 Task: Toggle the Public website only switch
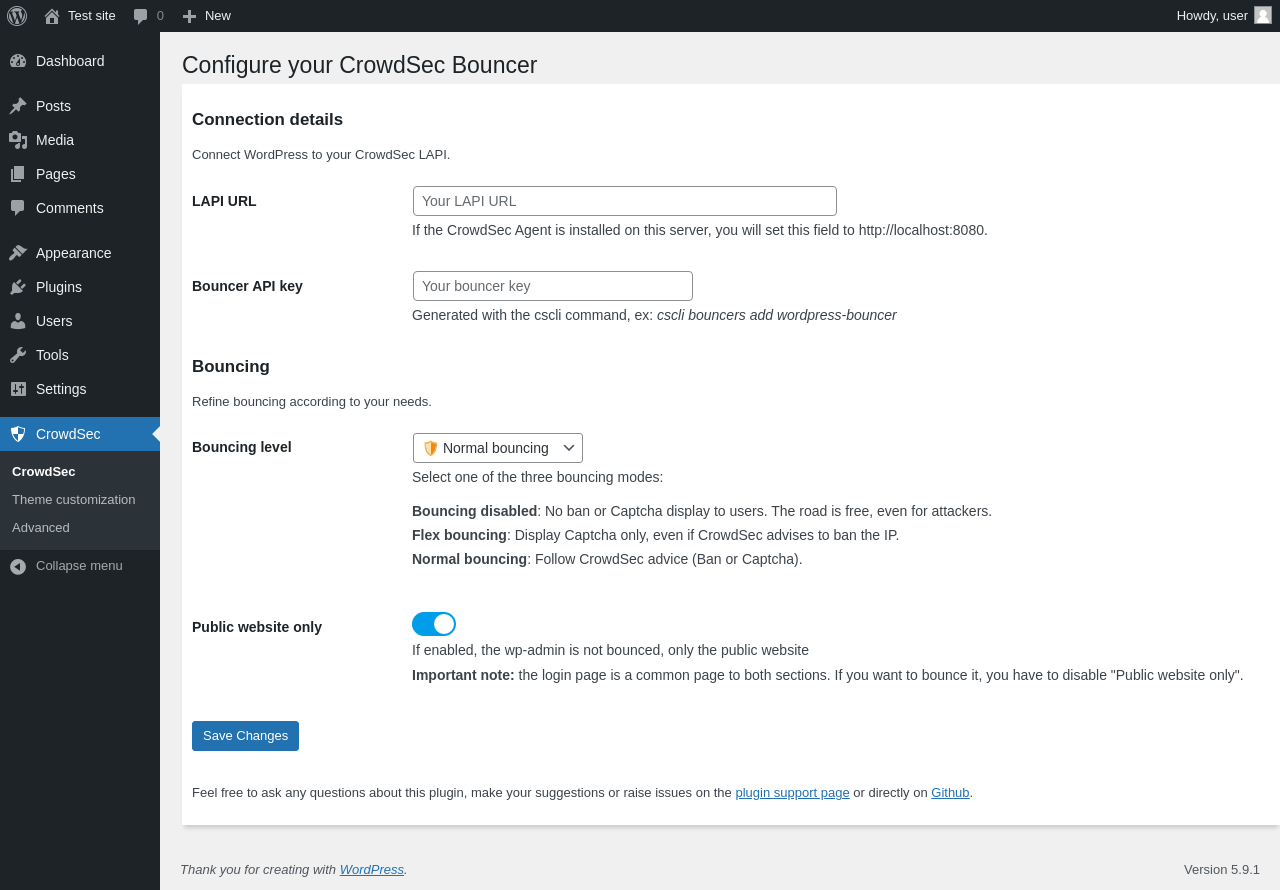point(434,624)
